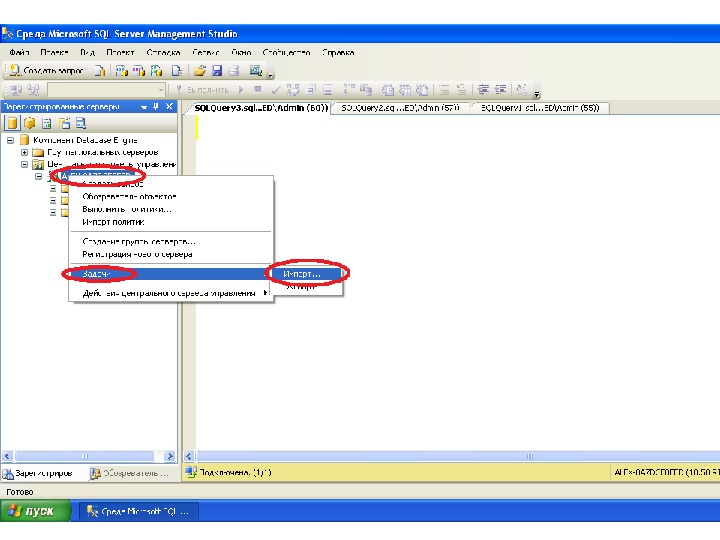Open the Отладка menu
Viewport: 720px width, 540px height.
[163, 52]
